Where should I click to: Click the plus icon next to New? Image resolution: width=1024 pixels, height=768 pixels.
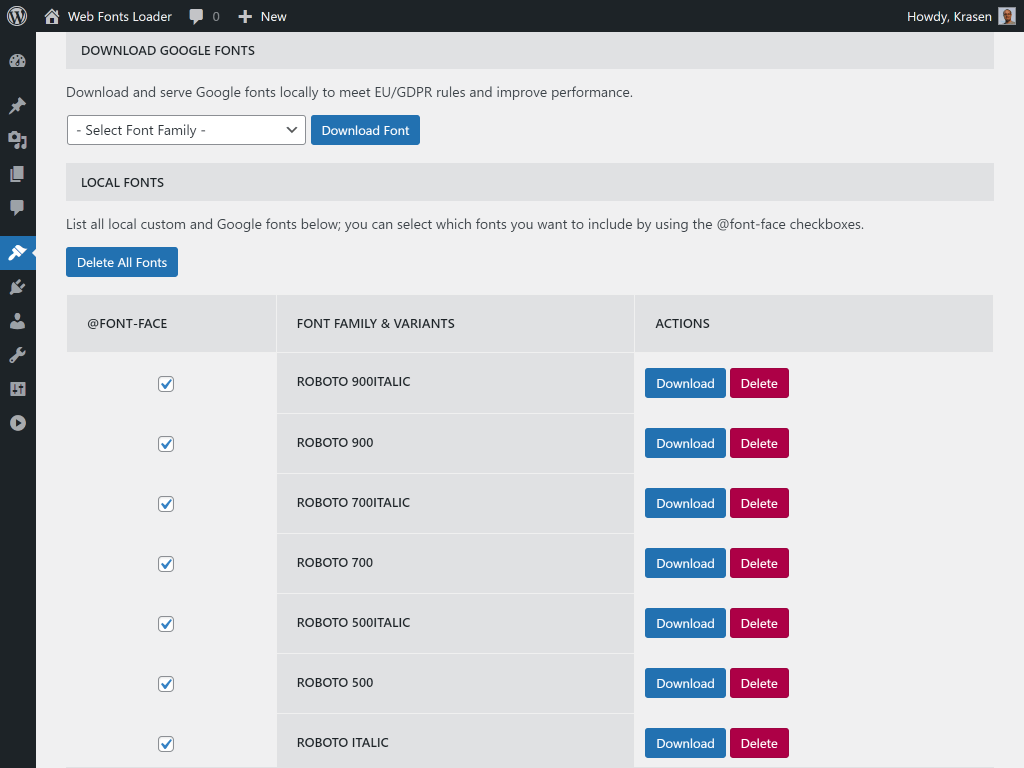[245, 16]
